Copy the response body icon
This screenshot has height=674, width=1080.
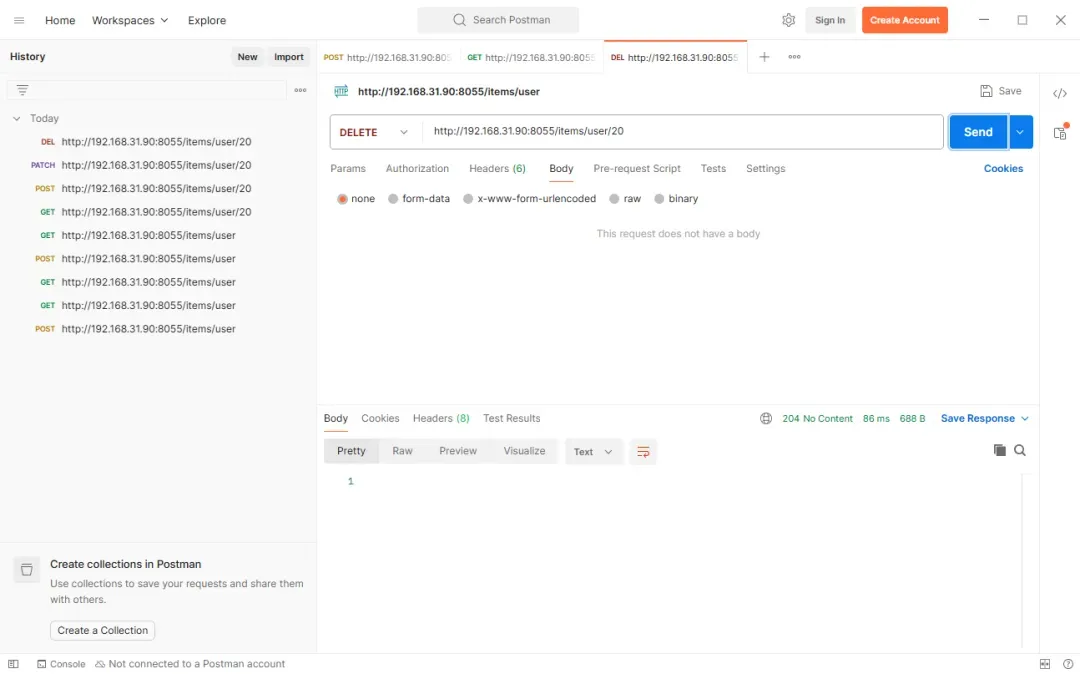pos(999,450)
